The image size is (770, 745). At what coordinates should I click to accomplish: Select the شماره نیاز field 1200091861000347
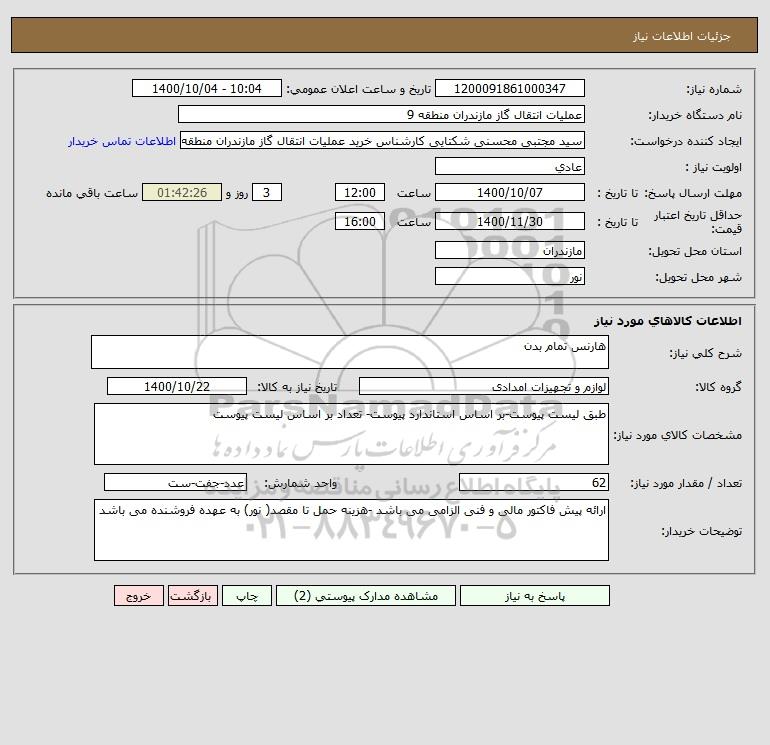pyautogui.click(x=510, y=88)
